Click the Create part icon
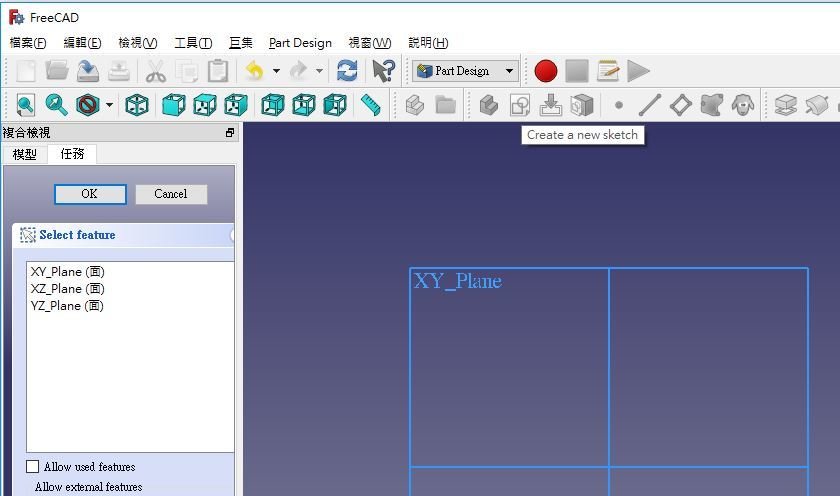 tap(415, 105)
